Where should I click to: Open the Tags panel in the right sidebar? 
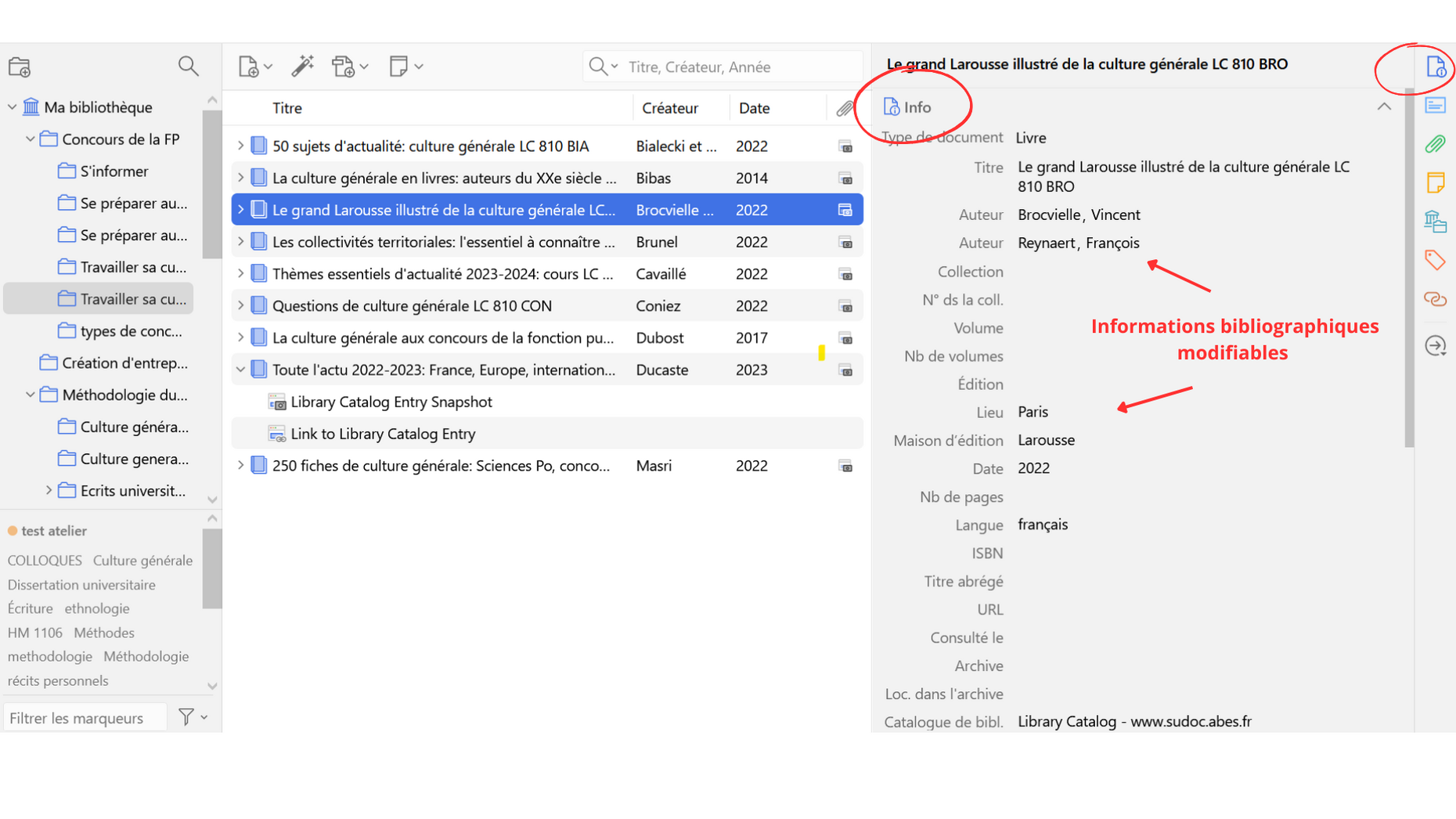(x=1436, y=260)
